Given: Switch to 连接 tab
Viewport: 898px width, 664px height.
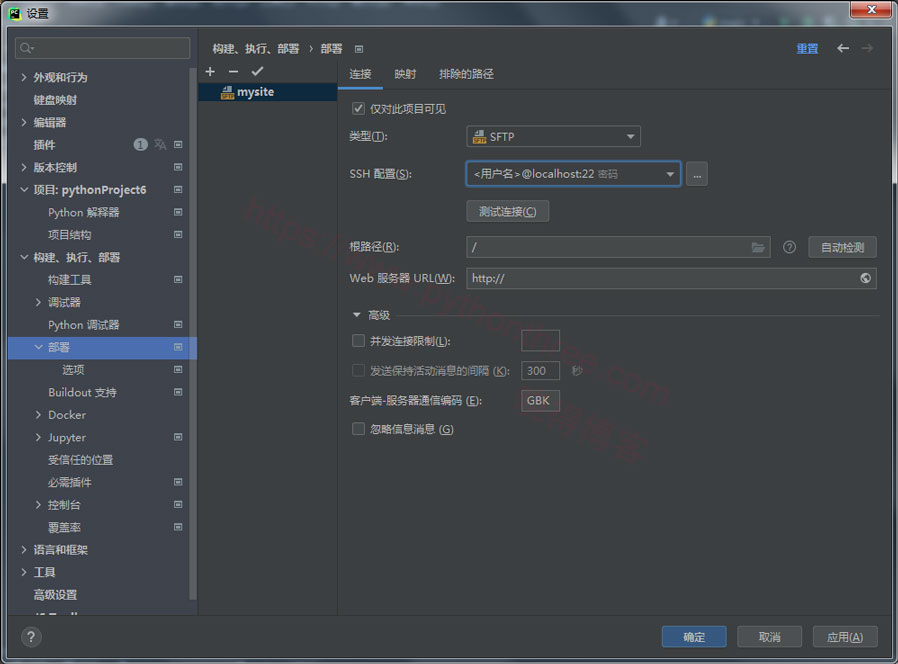Looking at the screenshot, I should [360, 74].
